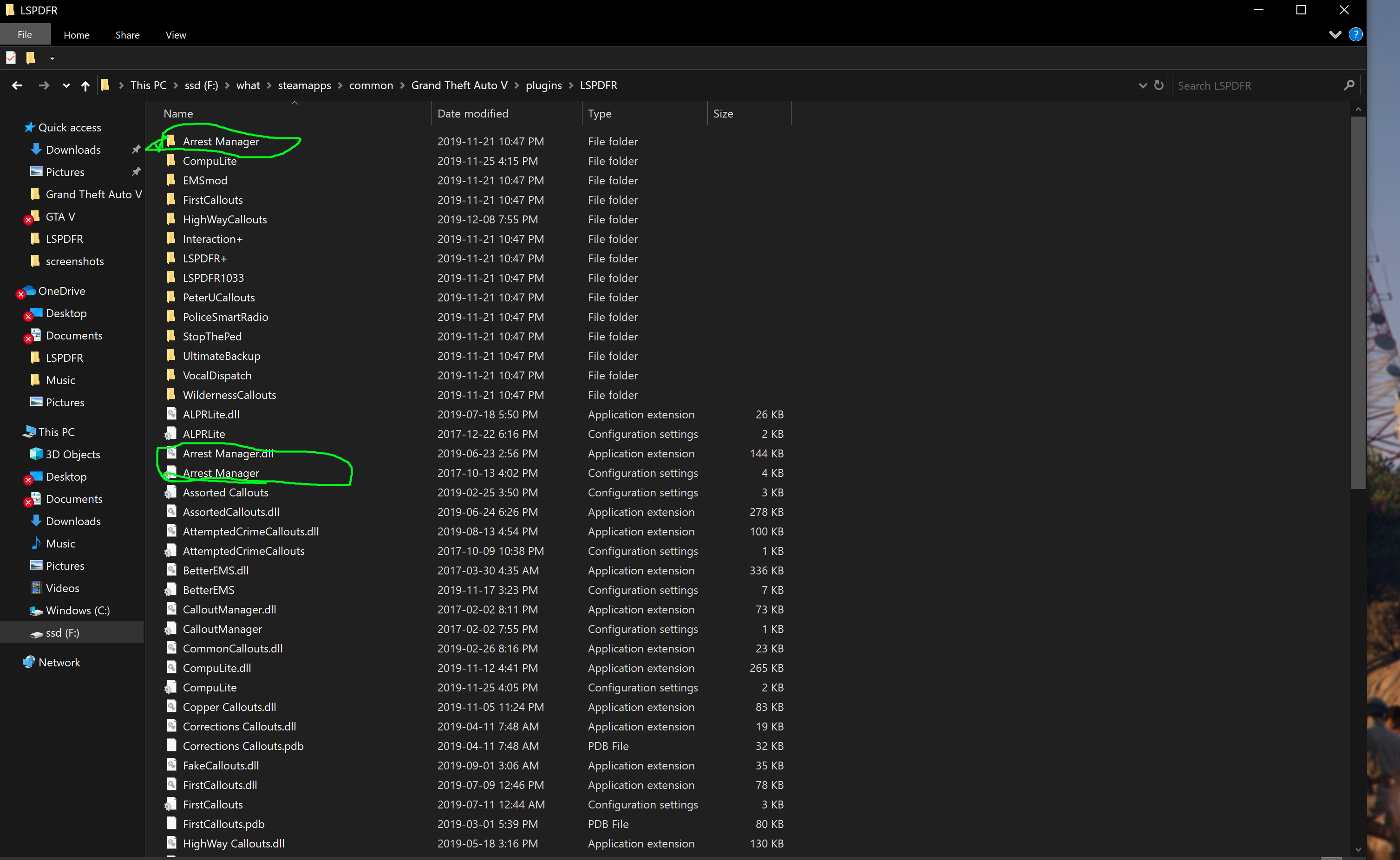Click the Back navigation arrow
Image resolution: width=1400 pixels, height=860 pixels.
point(17,85)
